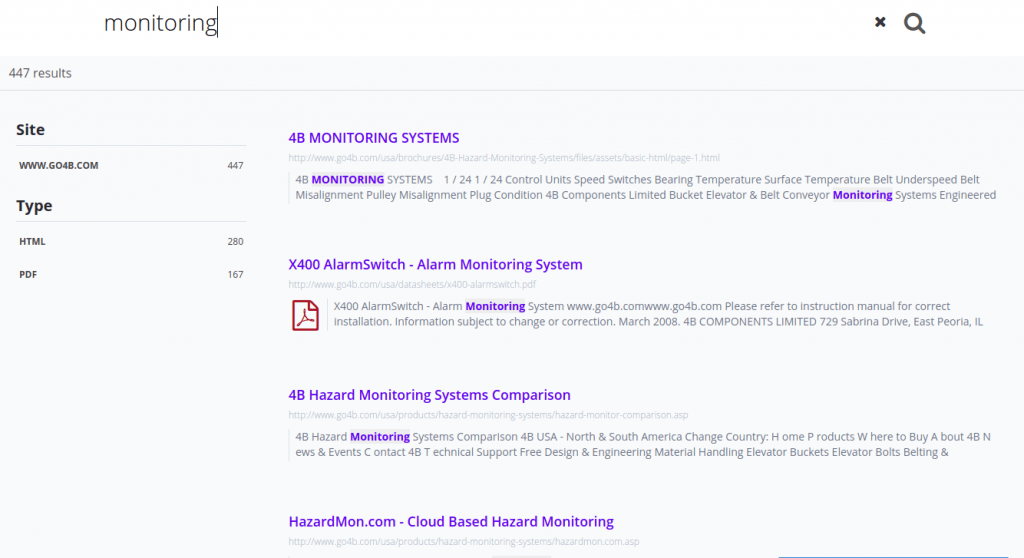The width and height of the screenshot is (1024, 558).
Task: Click the page-1.html URL under 4B MONITORING SYSTEMS
Action: pos(504,157)
